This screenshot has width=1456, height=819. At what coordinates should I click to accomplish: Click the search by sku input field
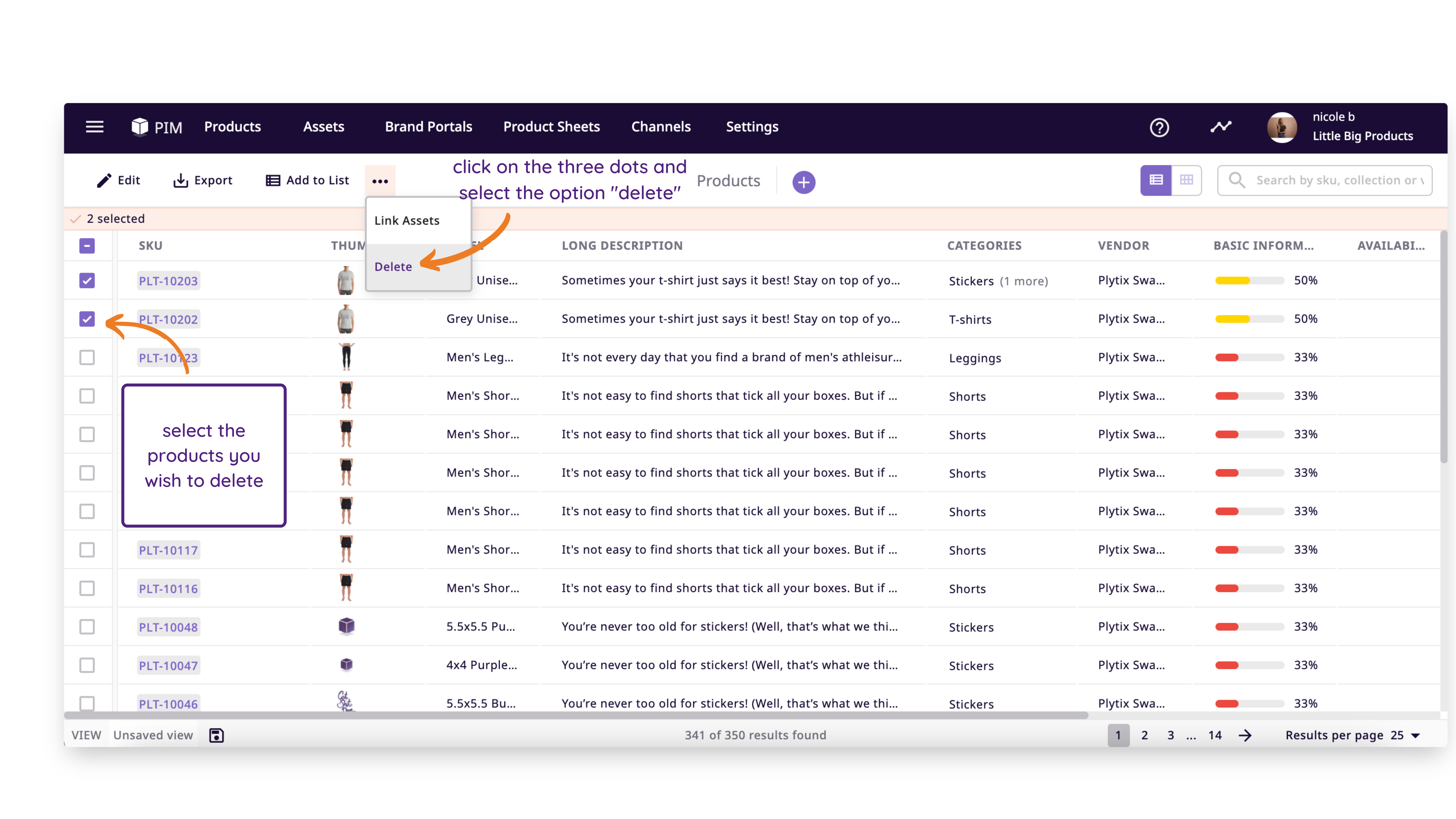point(1324,180)
